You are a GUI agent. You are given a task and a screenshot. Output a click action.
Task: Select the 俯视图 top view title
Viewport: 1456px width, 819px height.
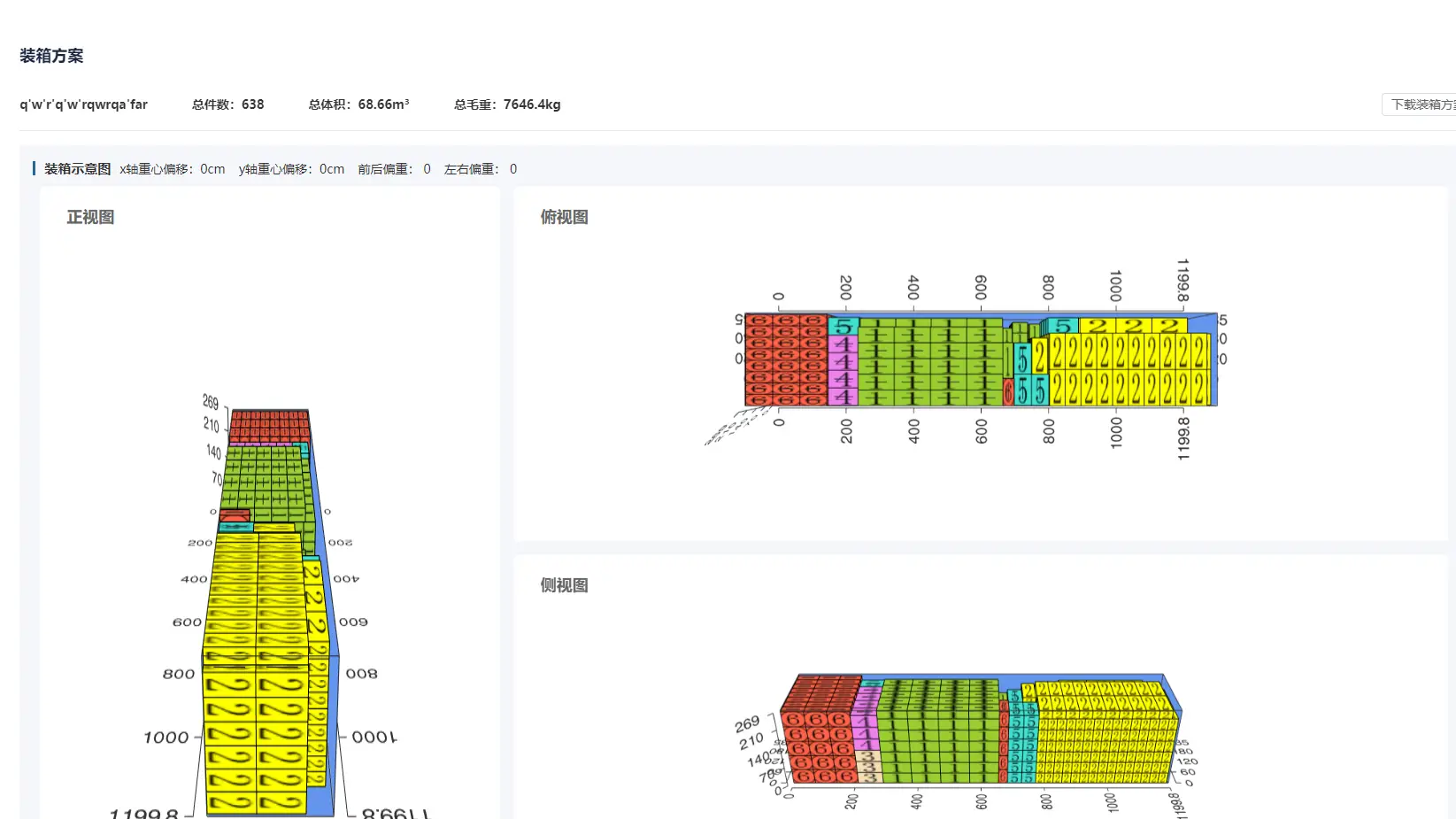tap(564, 217)
